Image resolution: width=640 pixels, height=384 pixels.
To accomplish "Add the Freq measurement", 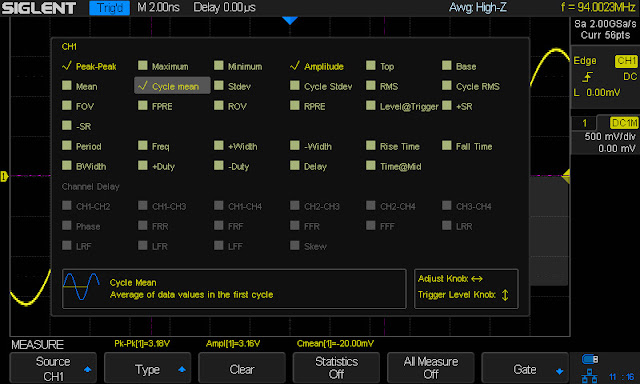I will point(142,145).
